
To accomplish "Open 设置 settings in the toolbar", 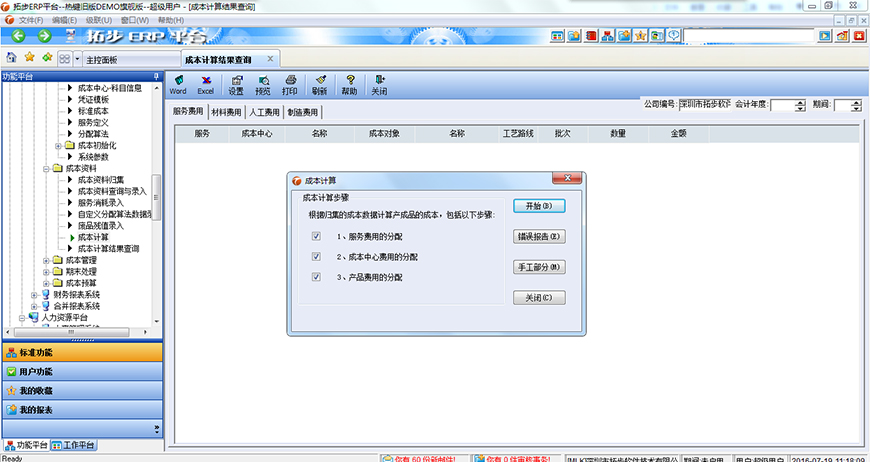I will tap(236, 84).
